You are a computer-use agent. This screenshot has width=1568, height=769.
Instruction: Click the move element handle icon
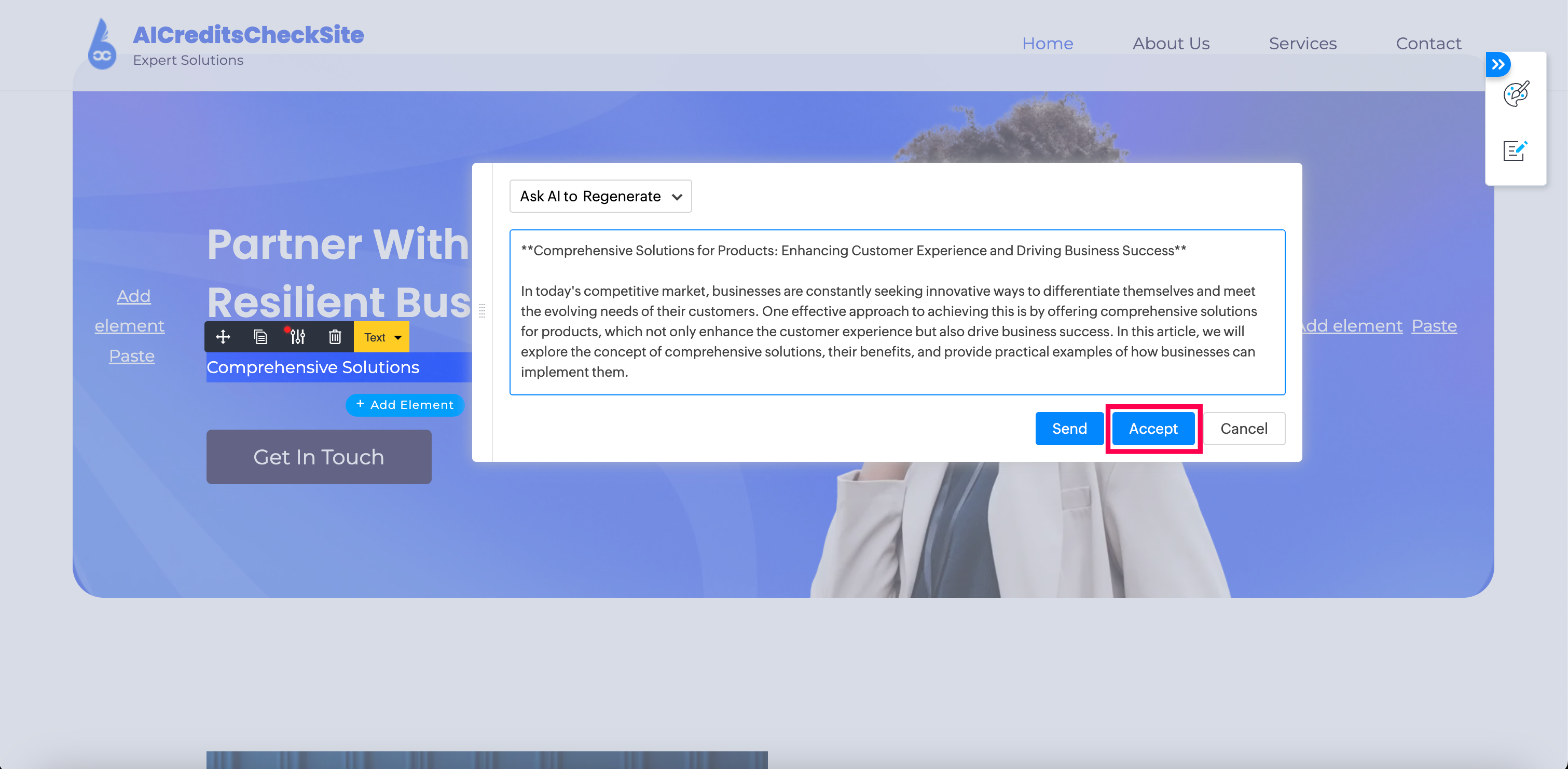tap(223, 337)
